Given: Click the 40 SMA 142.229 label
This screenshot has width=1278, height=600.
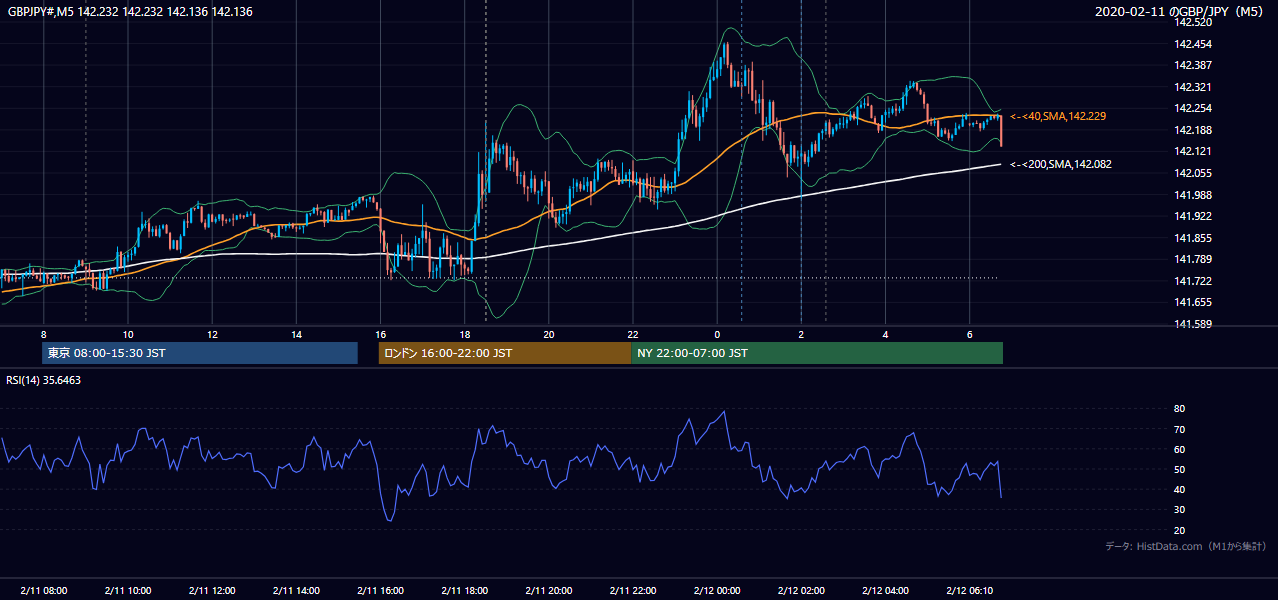Looking at the screenshot, I should tap(1057, 117).
